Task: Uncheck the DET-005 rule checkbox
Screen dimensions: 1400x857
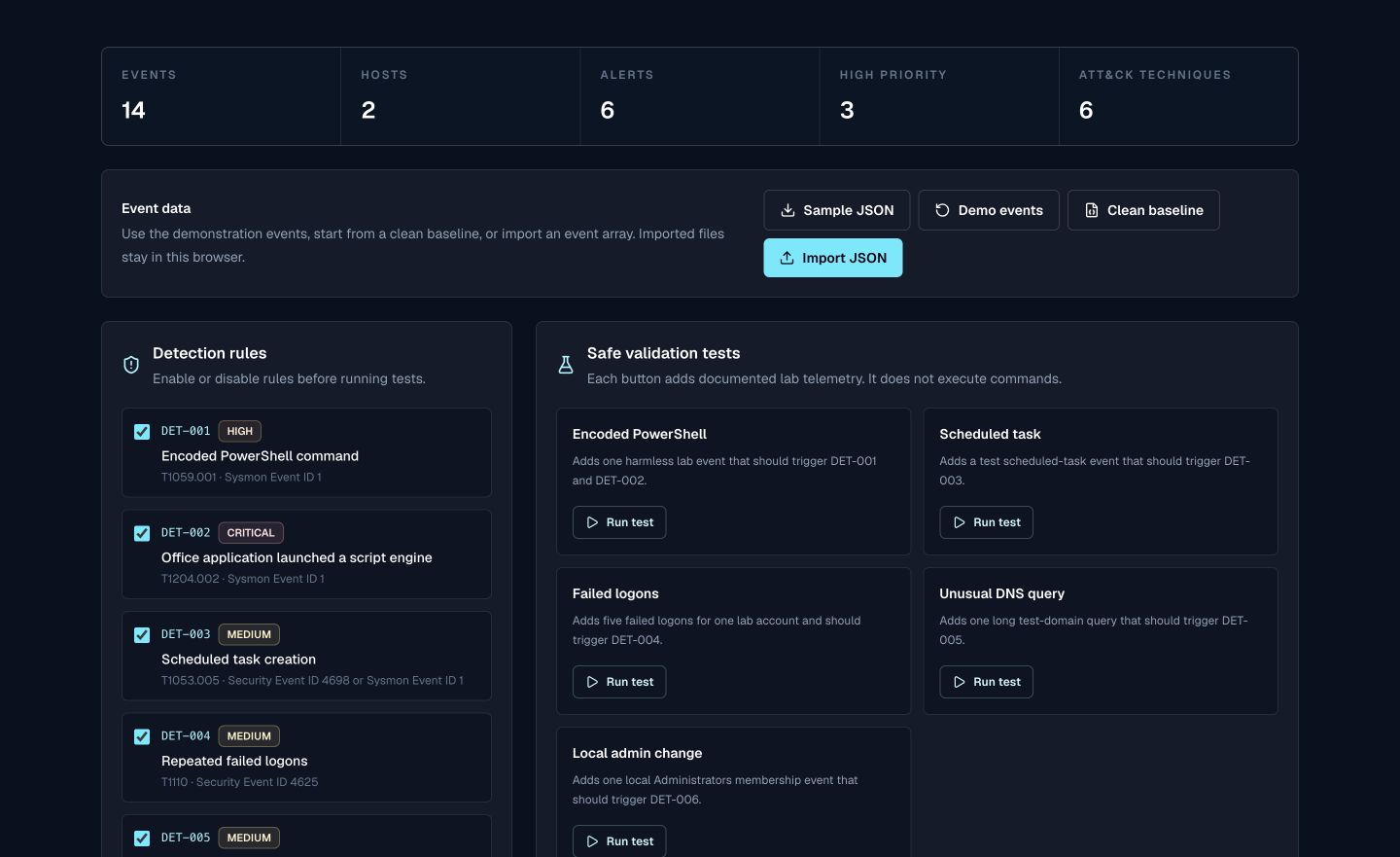Action: pyautogui.click(x=142, y=839)
